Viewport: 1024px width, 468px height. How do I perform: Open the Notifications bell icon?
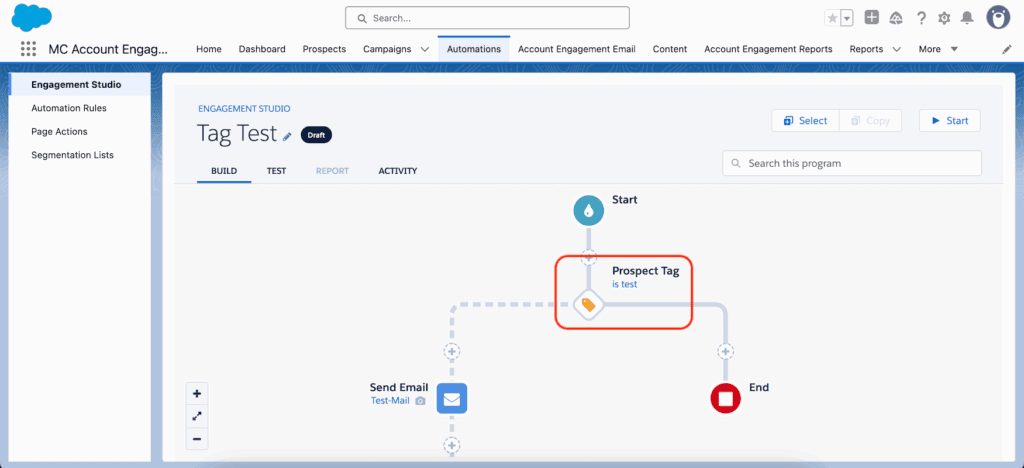click(x=967, y=18)
